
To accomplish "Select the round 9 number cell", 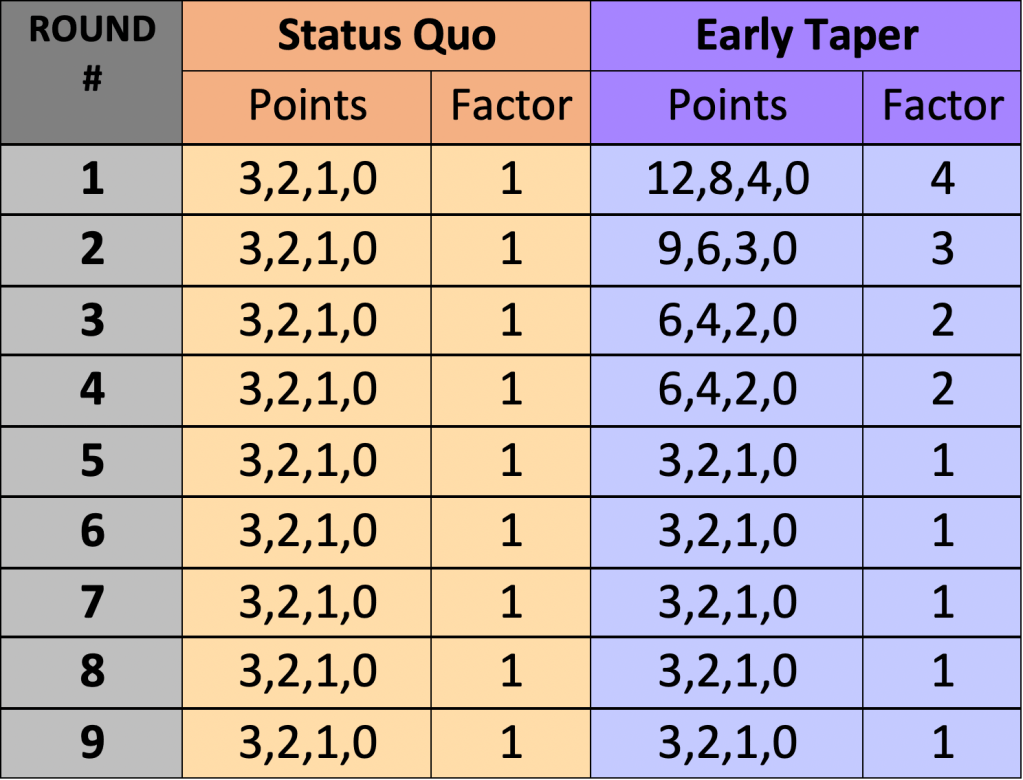I will pyautogui.click(x=92, y=743).
